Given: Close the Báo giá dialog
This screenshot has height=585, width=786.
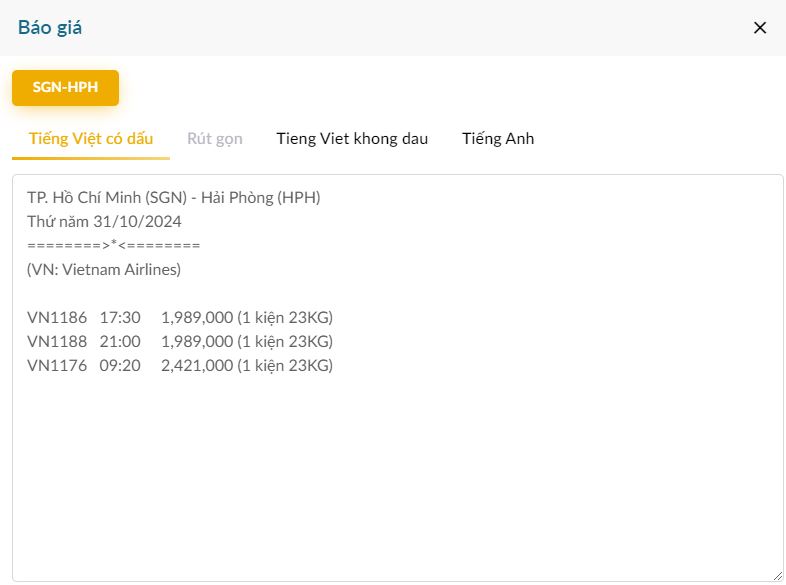Looking at the screenshot, I should [x=760, y=28].
